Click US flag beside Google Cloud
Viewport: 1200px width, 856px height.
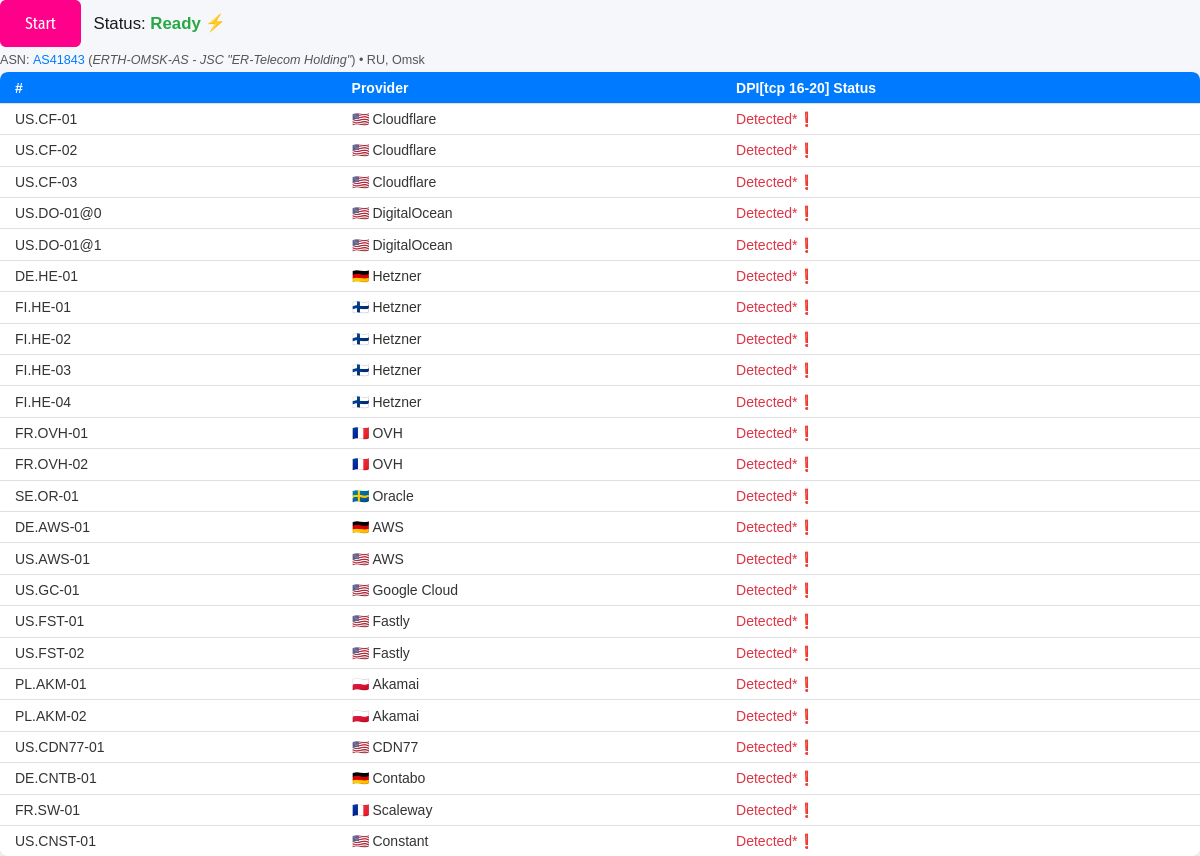point(360,590)
